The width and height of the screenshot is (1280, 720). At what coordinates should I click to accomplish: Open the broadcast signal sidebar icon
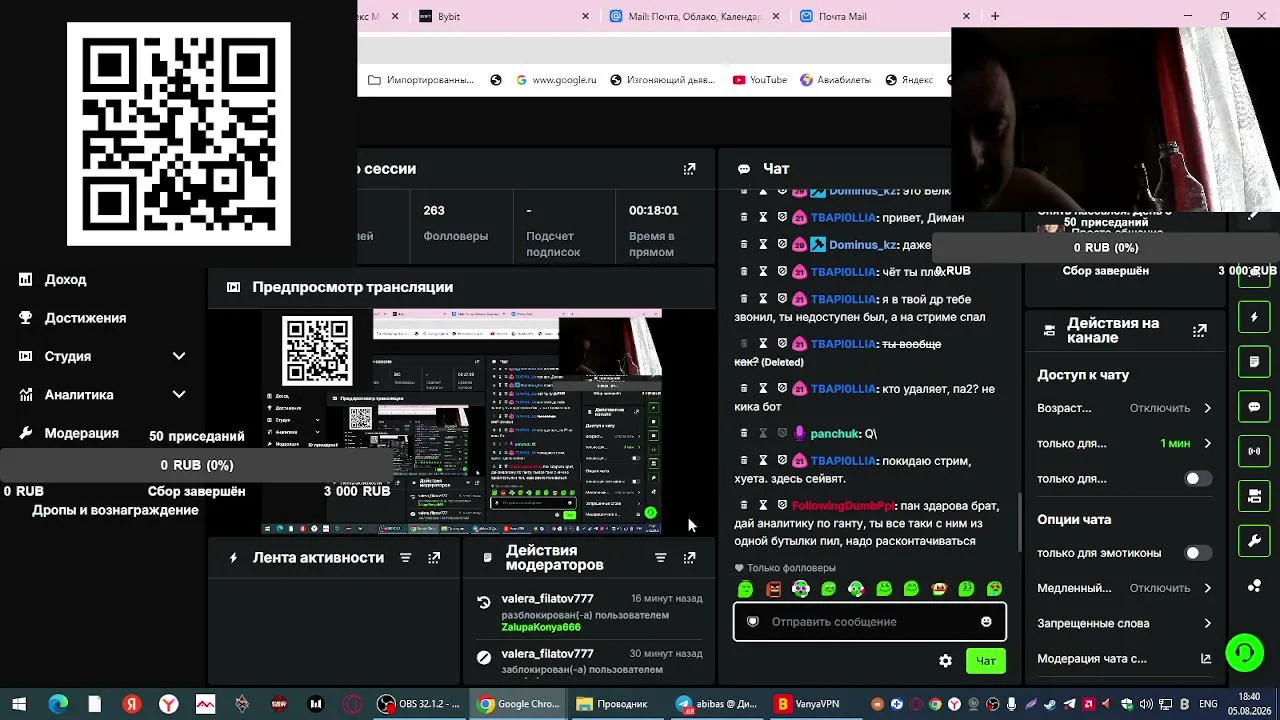[x=1254, y=451]
